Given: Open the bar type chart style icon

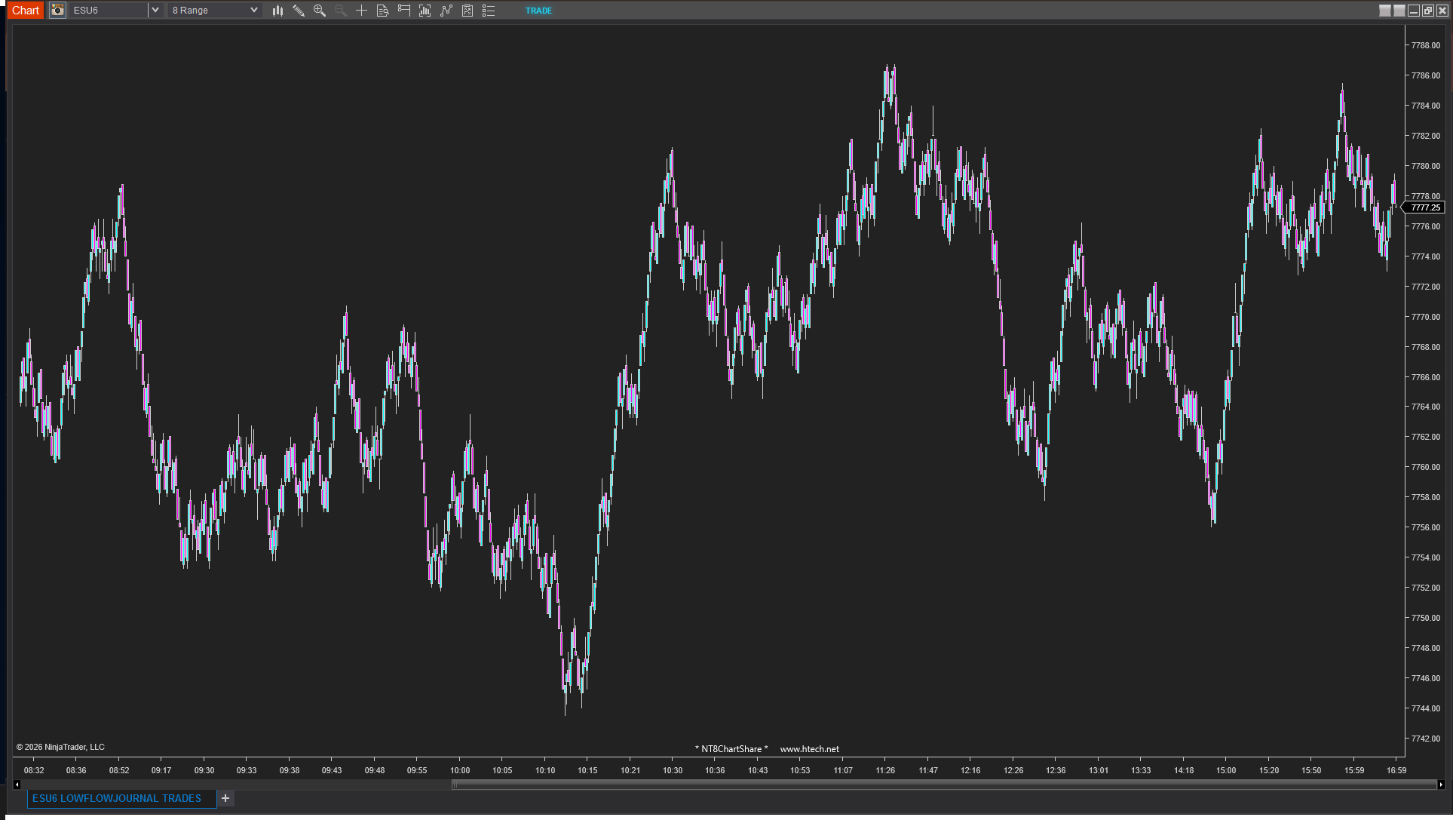Looking at the screenshot, I should tap(277, 11).
